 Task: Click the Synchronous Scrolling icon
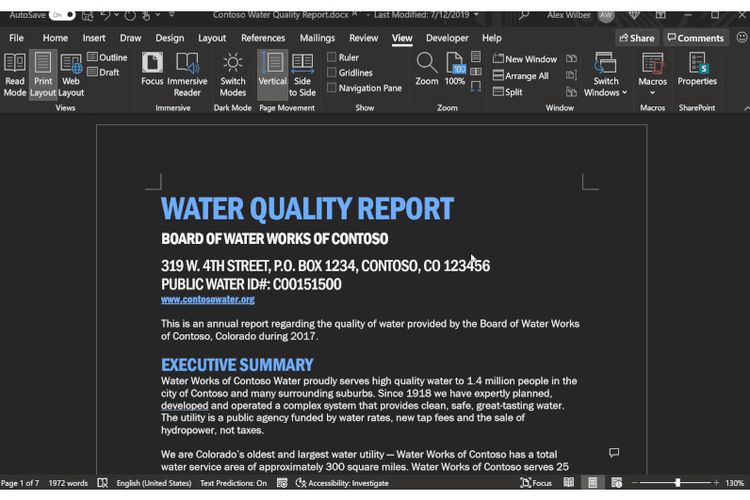571,75
